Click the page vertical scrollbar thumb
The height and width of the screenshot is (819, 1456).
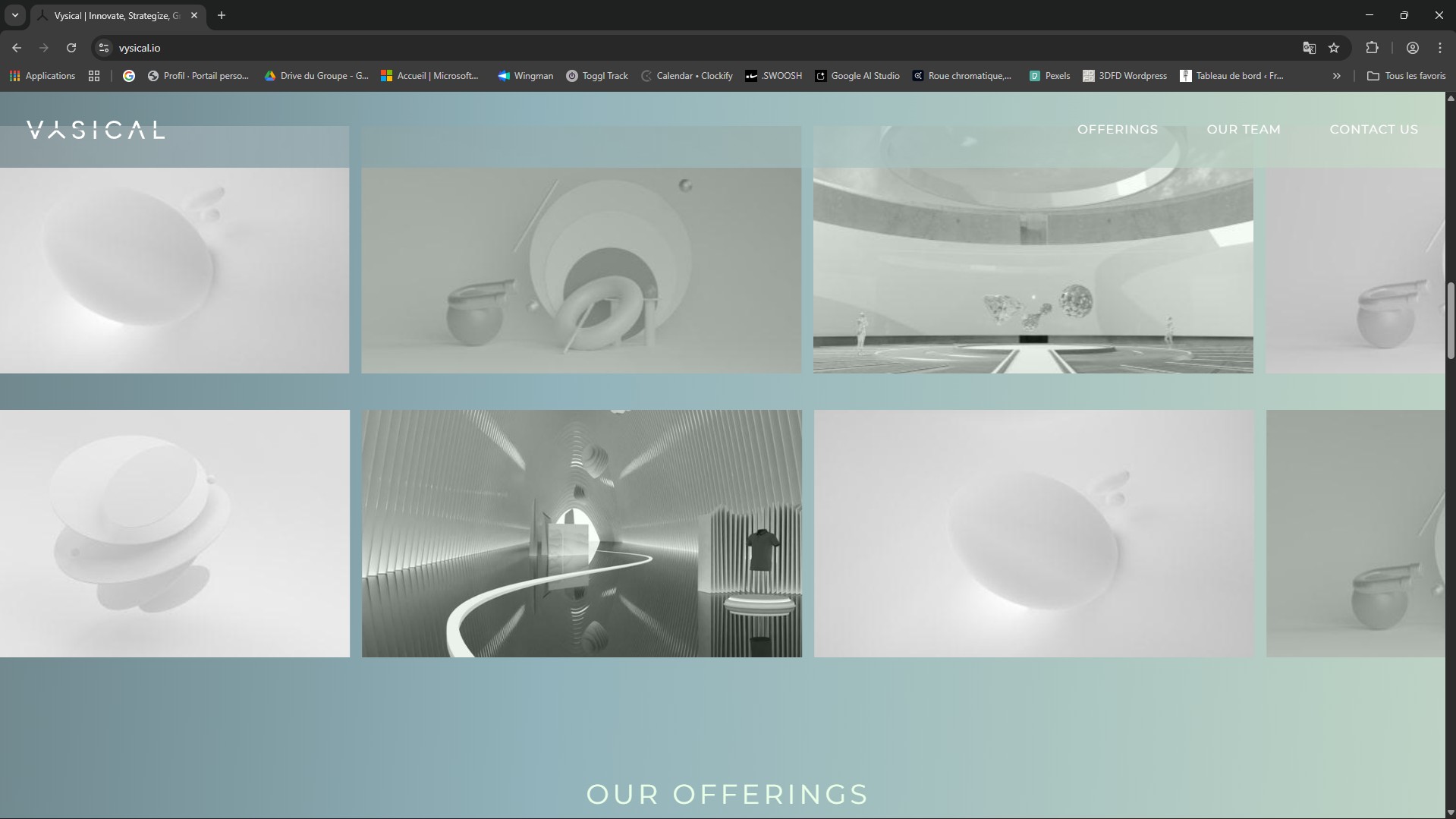[1451, 319]
